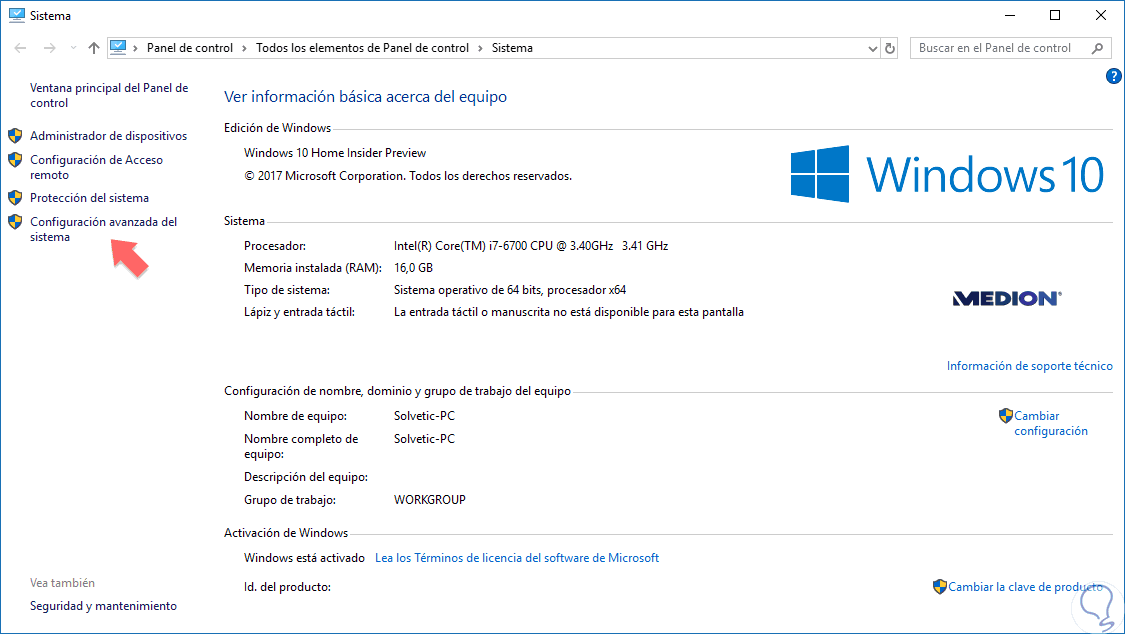1125x634 pixels.
Task: Close the Sistema window
Action: (1101, 15)
